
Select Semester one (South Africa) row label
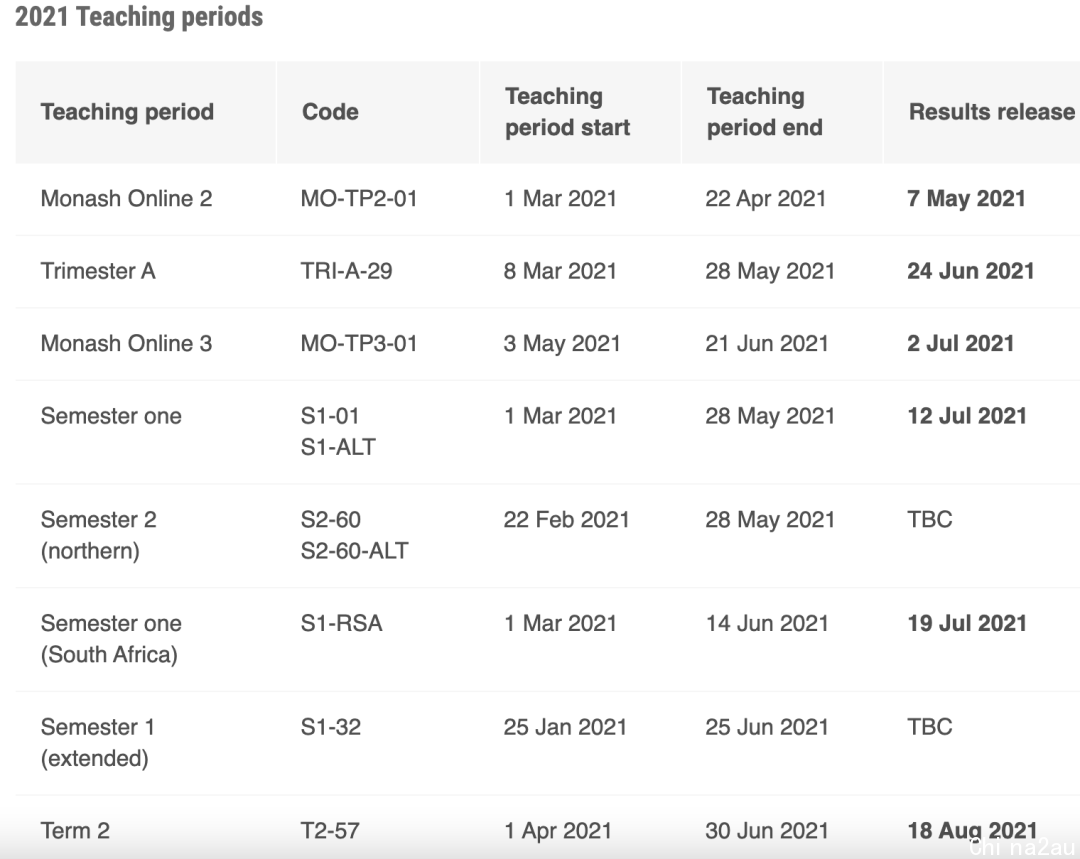click(x=111, y=639)
